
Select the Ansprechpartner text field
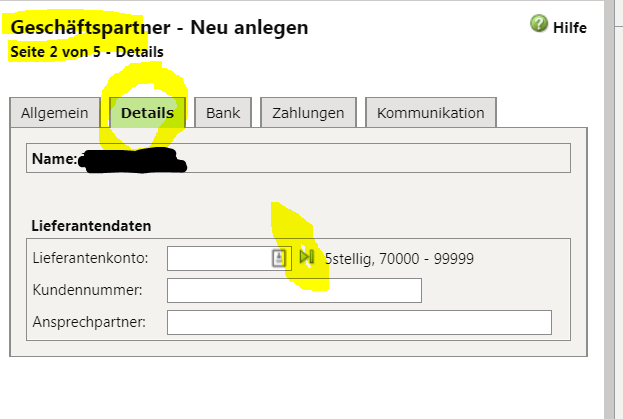[359, 322]
